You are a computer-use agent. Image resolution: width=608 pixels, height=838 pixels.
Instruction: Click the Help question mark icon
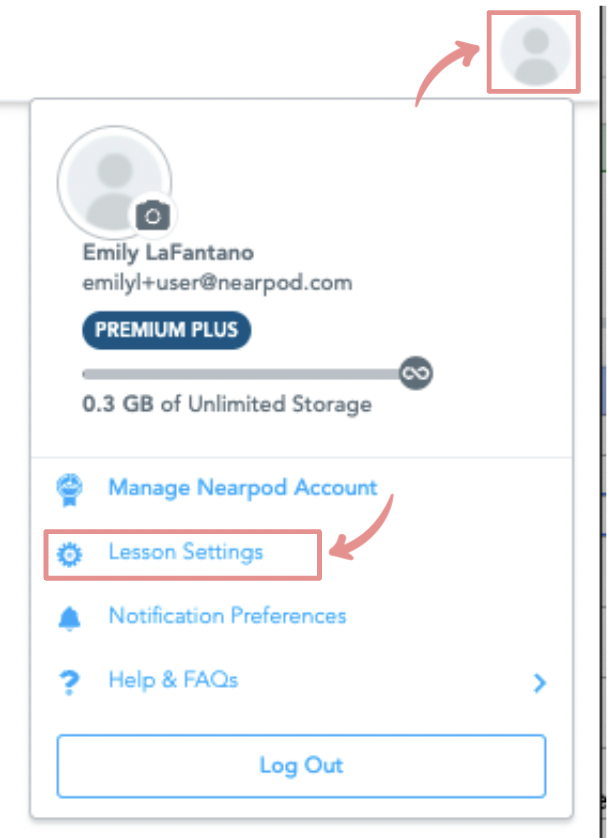pyautogui.click(x=69, y=682)
